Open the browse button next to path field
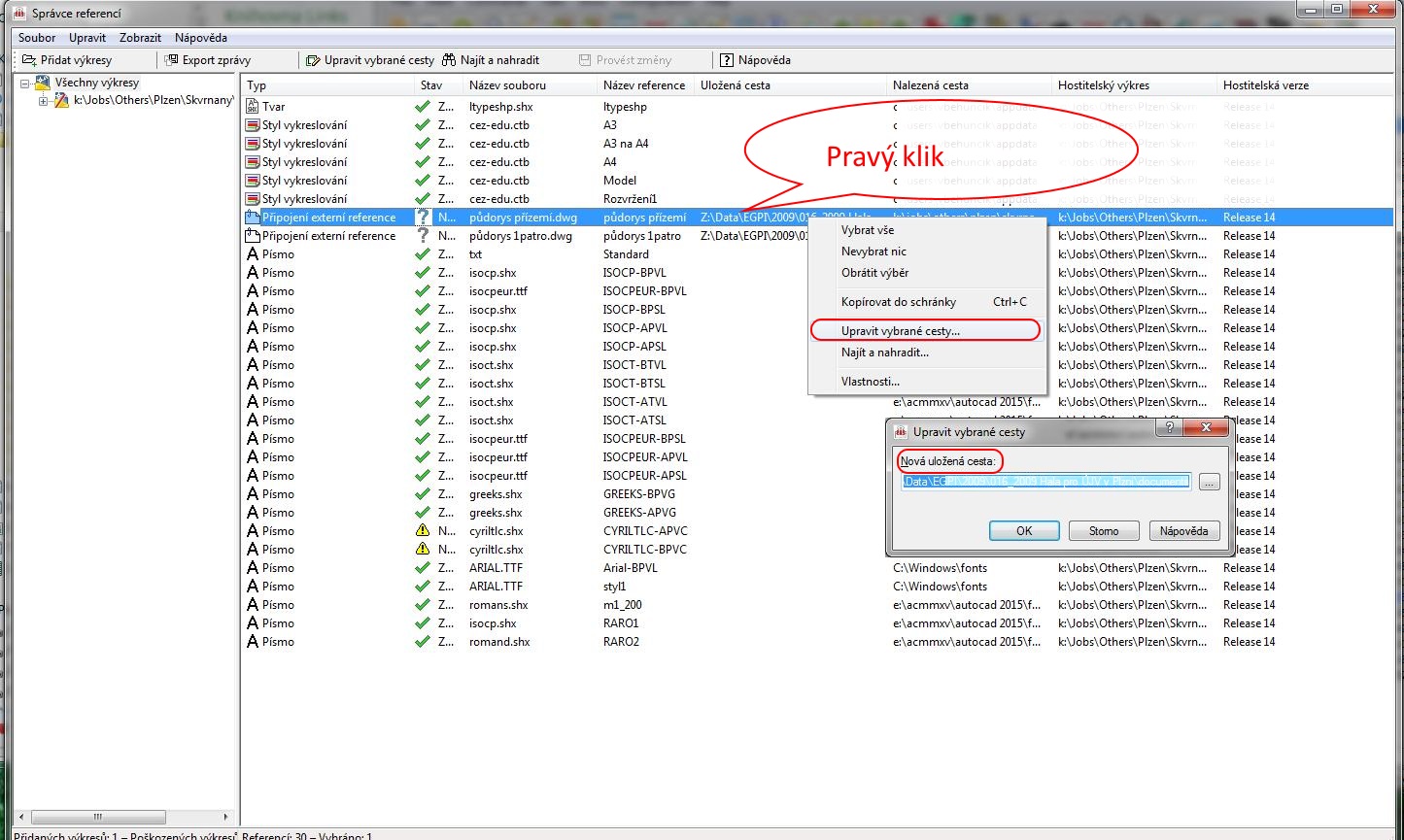 (x=1209, y=482)
